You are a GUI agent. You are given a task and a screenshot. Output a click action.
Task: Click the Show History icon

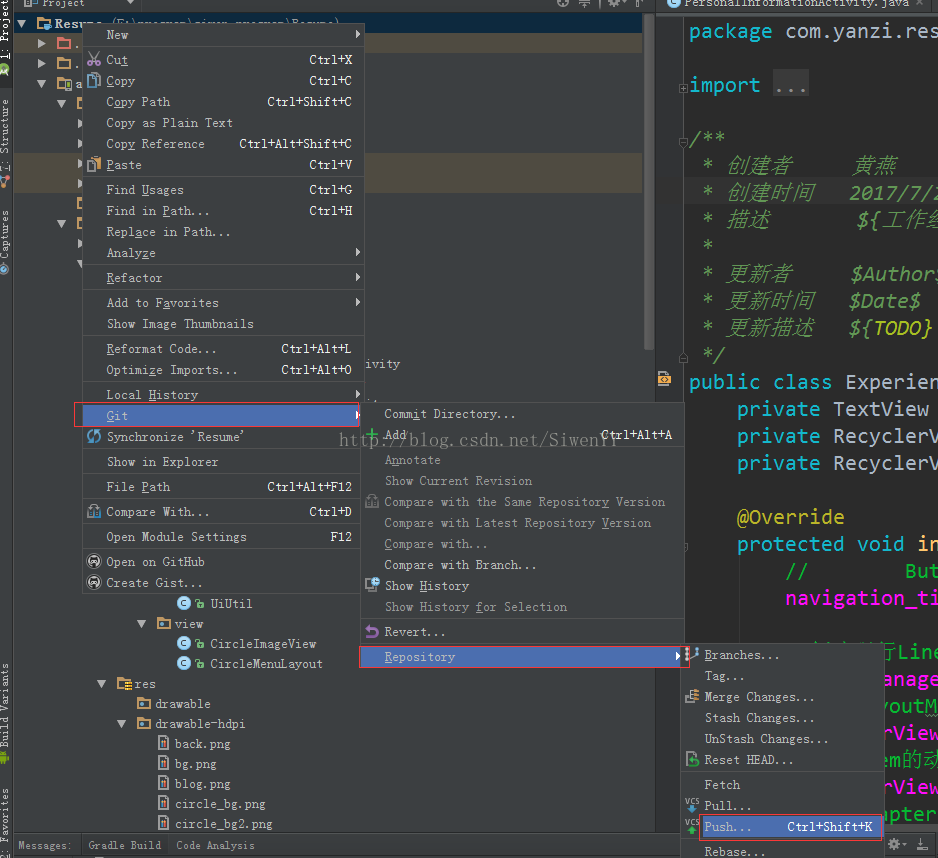tap(372, 585)
